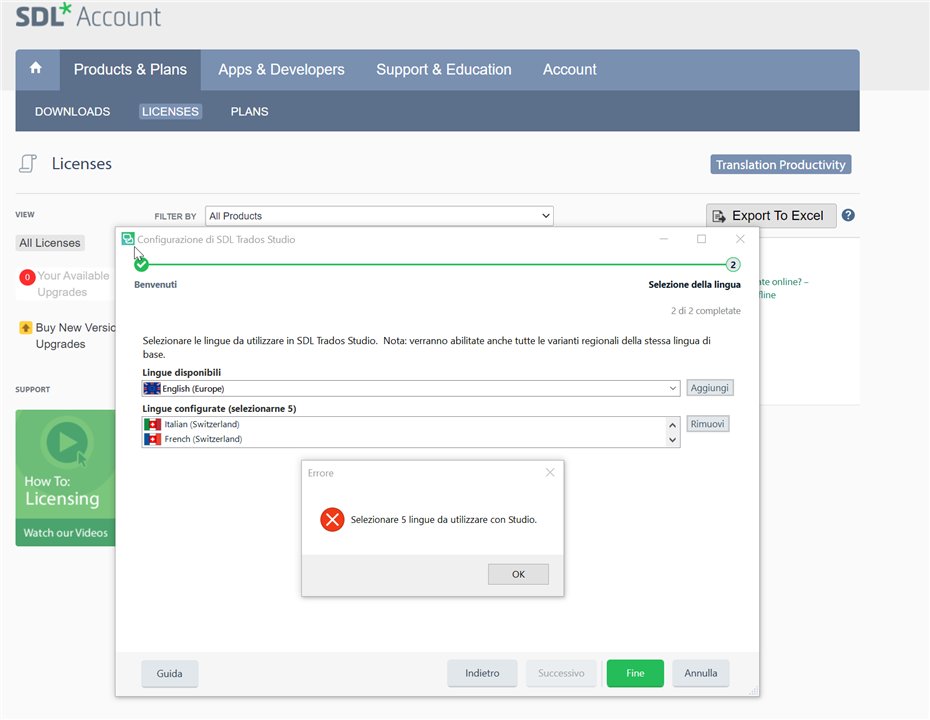Close the Configurazione di SDL Trados Studio window

pos(740,239)
